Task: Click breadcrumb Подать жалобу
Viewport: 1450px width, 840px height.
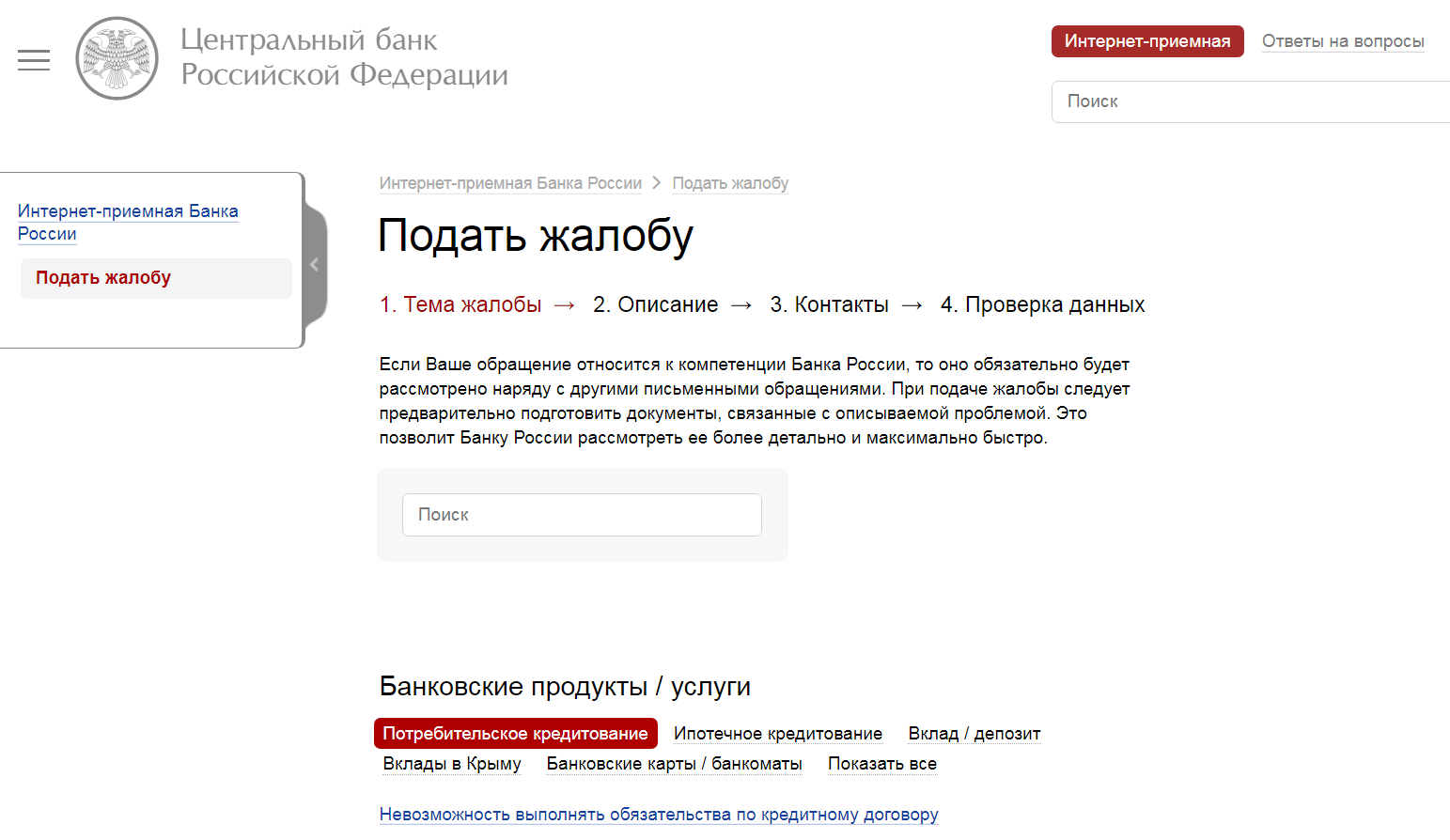Action: point(730,183)
